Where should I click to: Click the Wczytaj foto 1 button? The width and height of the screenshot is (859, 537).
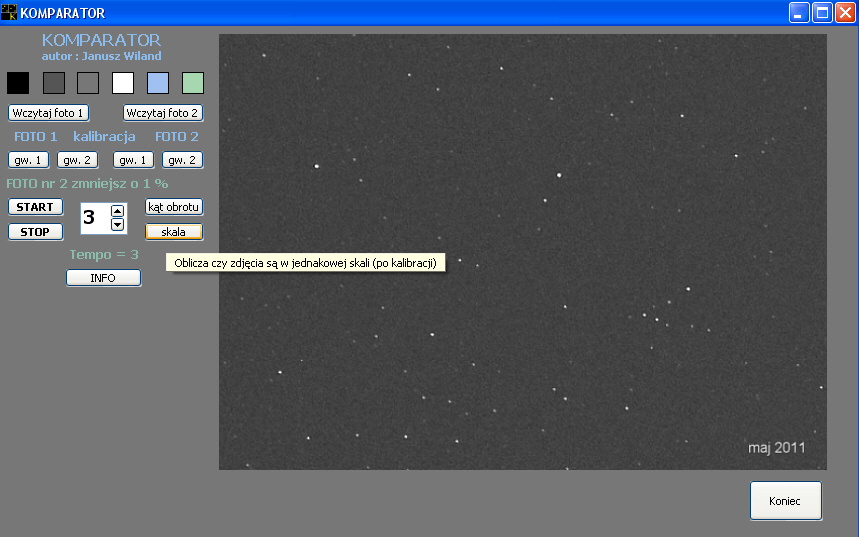(x=48, y=113)
